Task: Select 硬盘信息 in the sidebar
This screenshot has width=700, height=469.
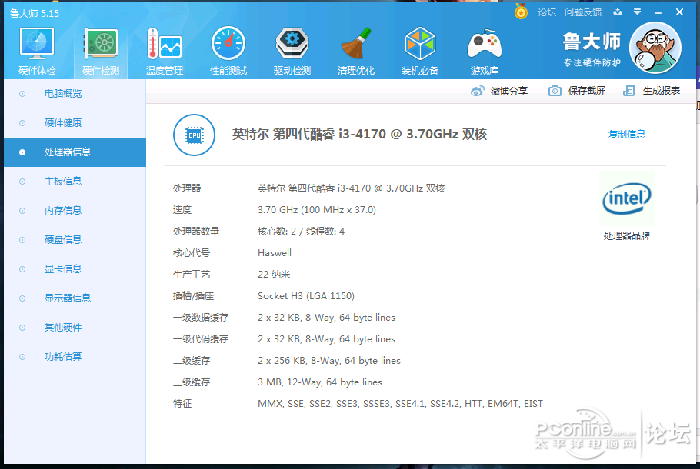Action: click(75, 240)
